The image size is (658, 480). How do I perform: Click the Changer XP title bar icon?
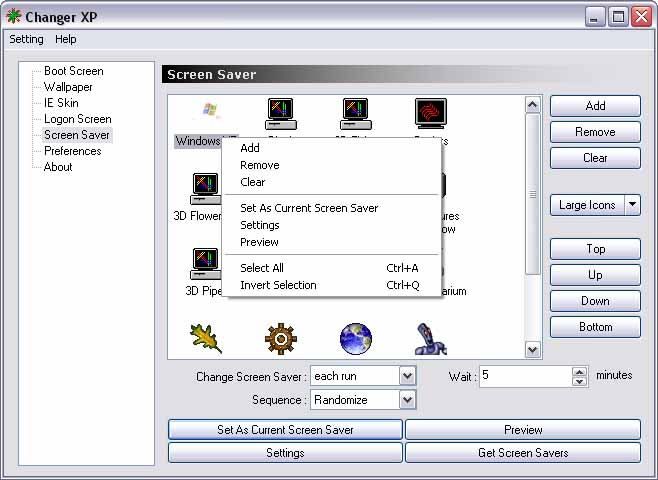click(x=14, y=17)
